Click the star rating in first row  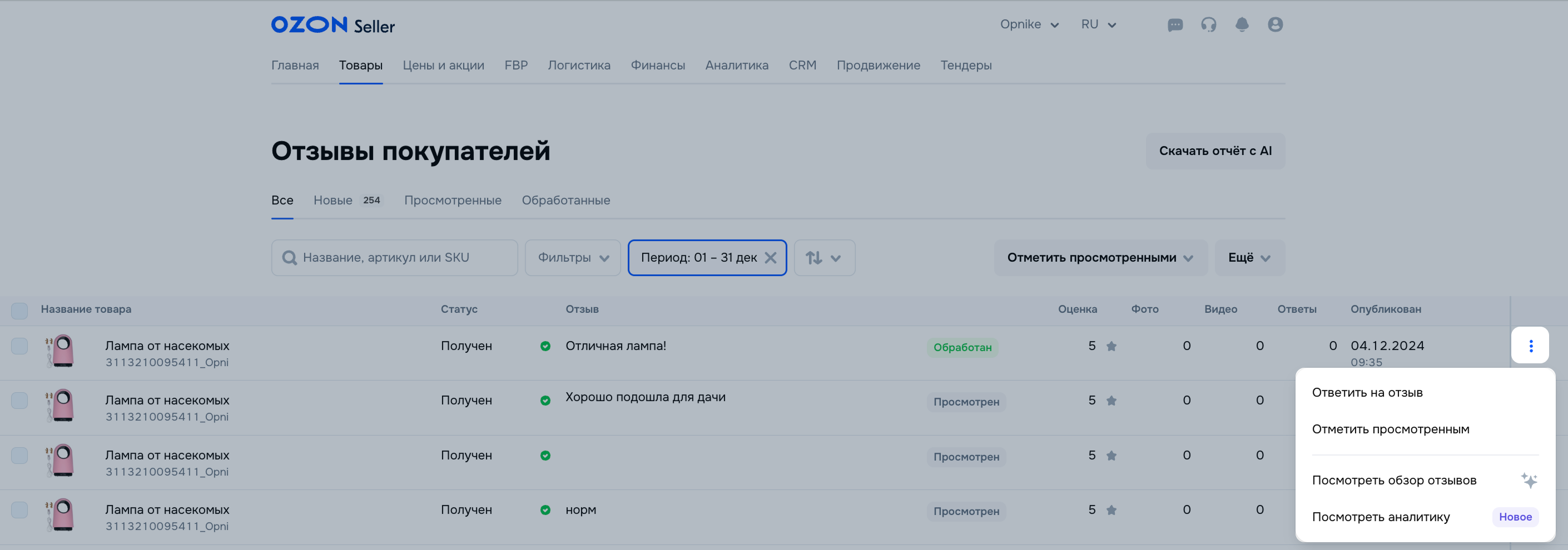pyautogui.click(x=1111, y=346)
